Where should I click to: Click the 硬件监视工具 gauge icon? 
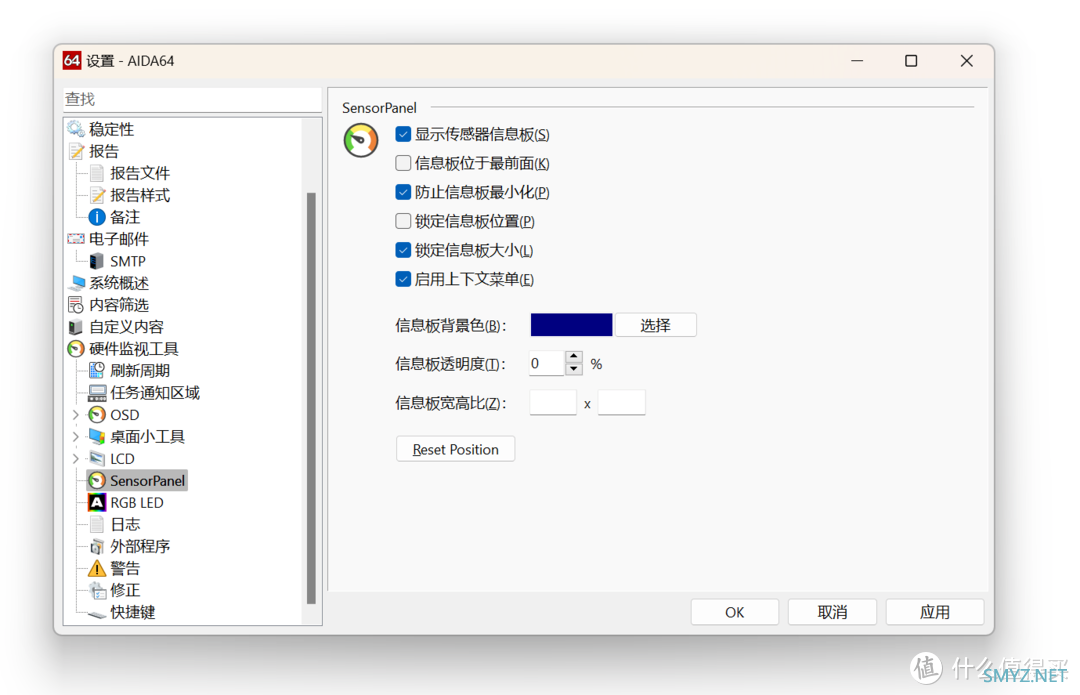coord(76,349)
